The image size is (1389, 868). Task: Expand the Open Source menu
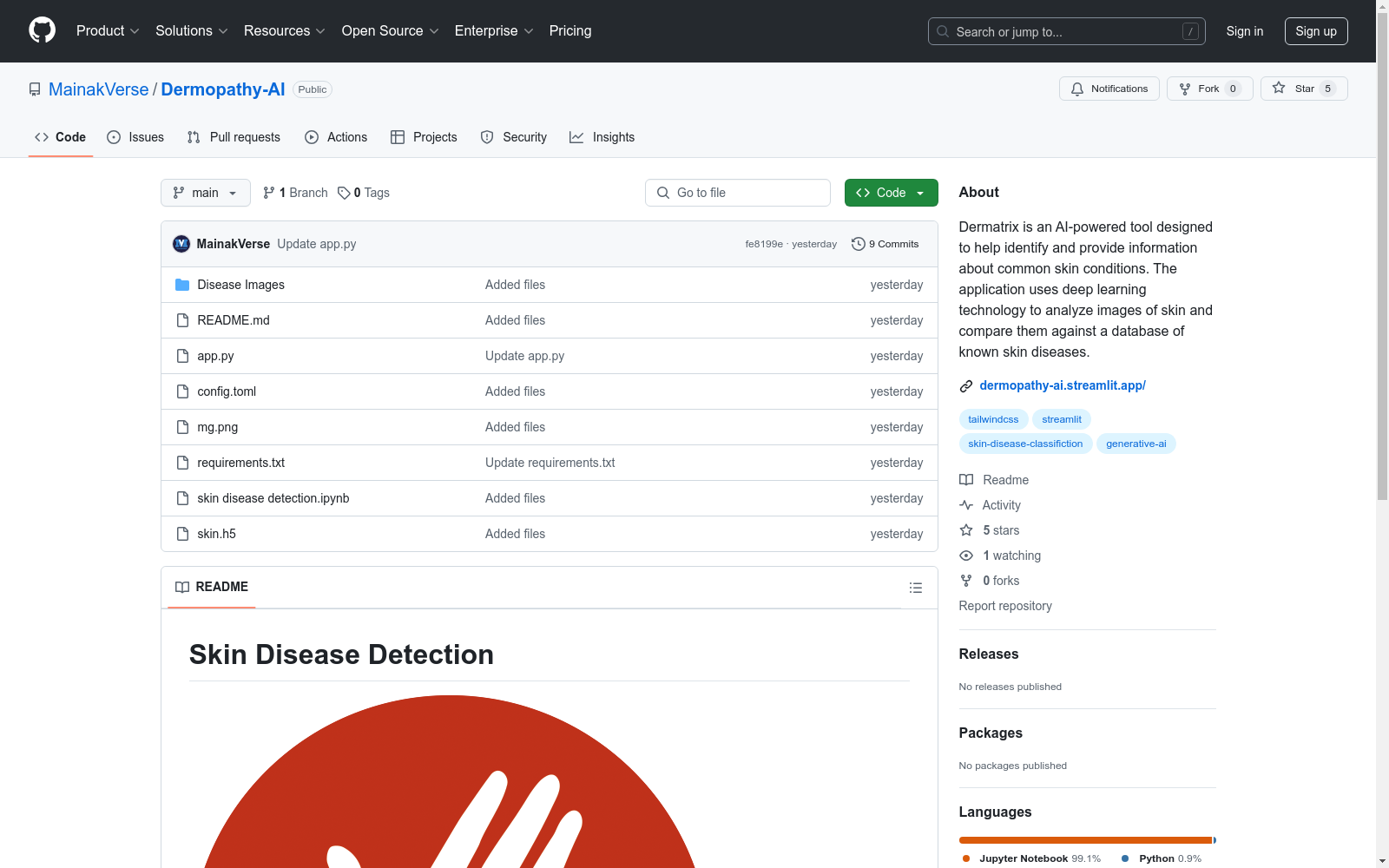coord(391,31)
